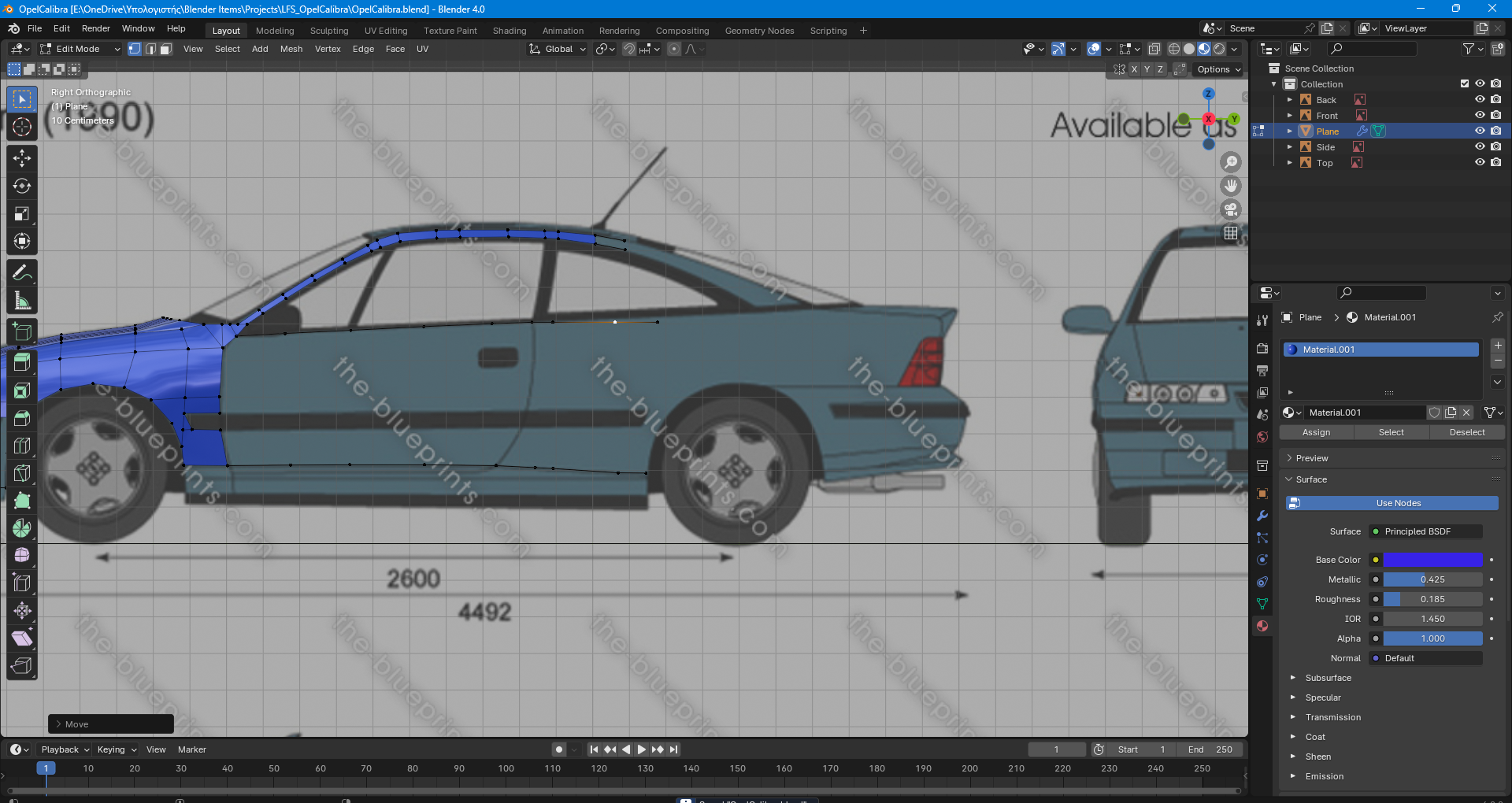Open the Render properties tab
Screen dimensions: 1512x803
(1262, 348)
